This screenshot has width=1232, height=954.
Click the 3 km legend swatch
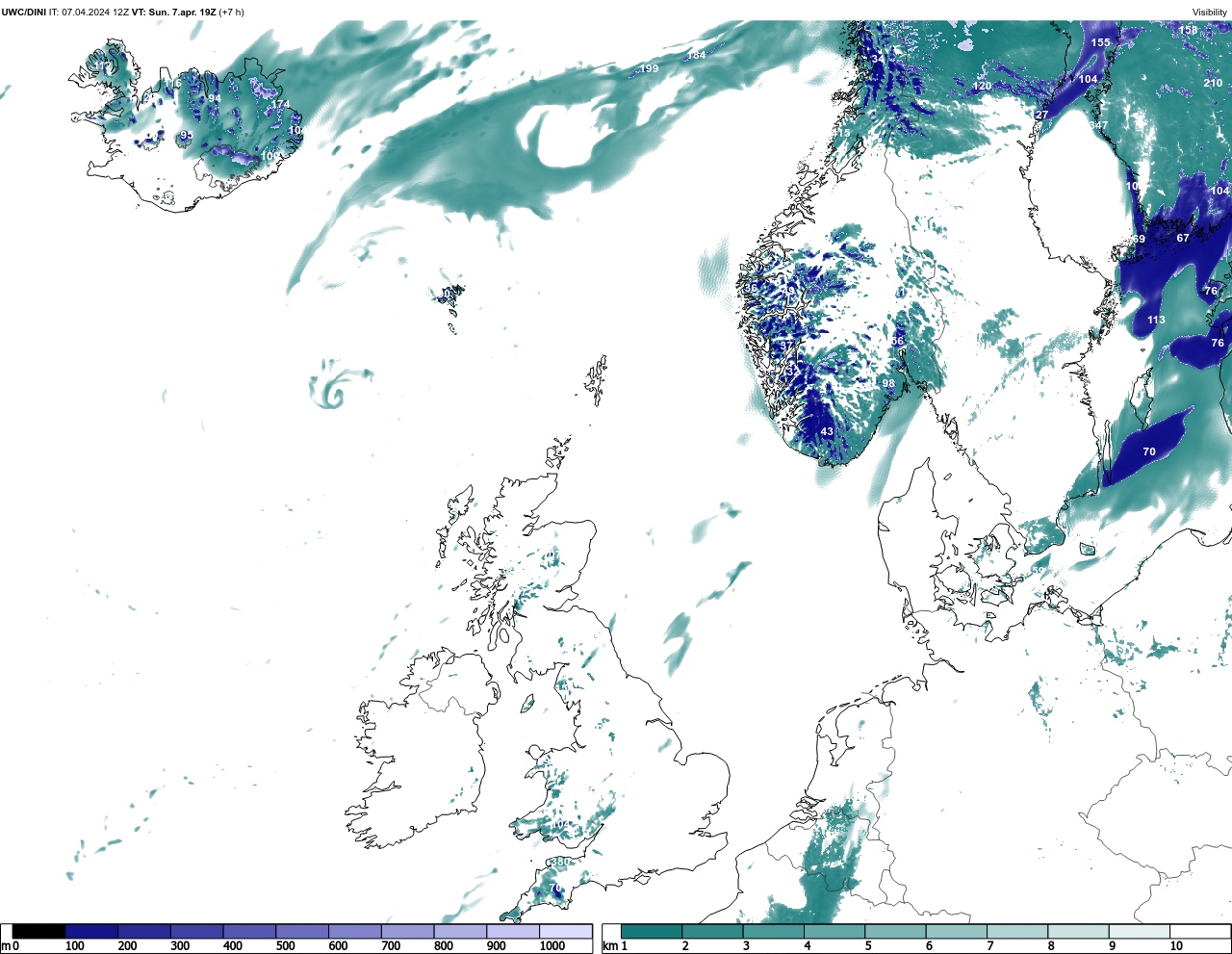click(774, 932)
